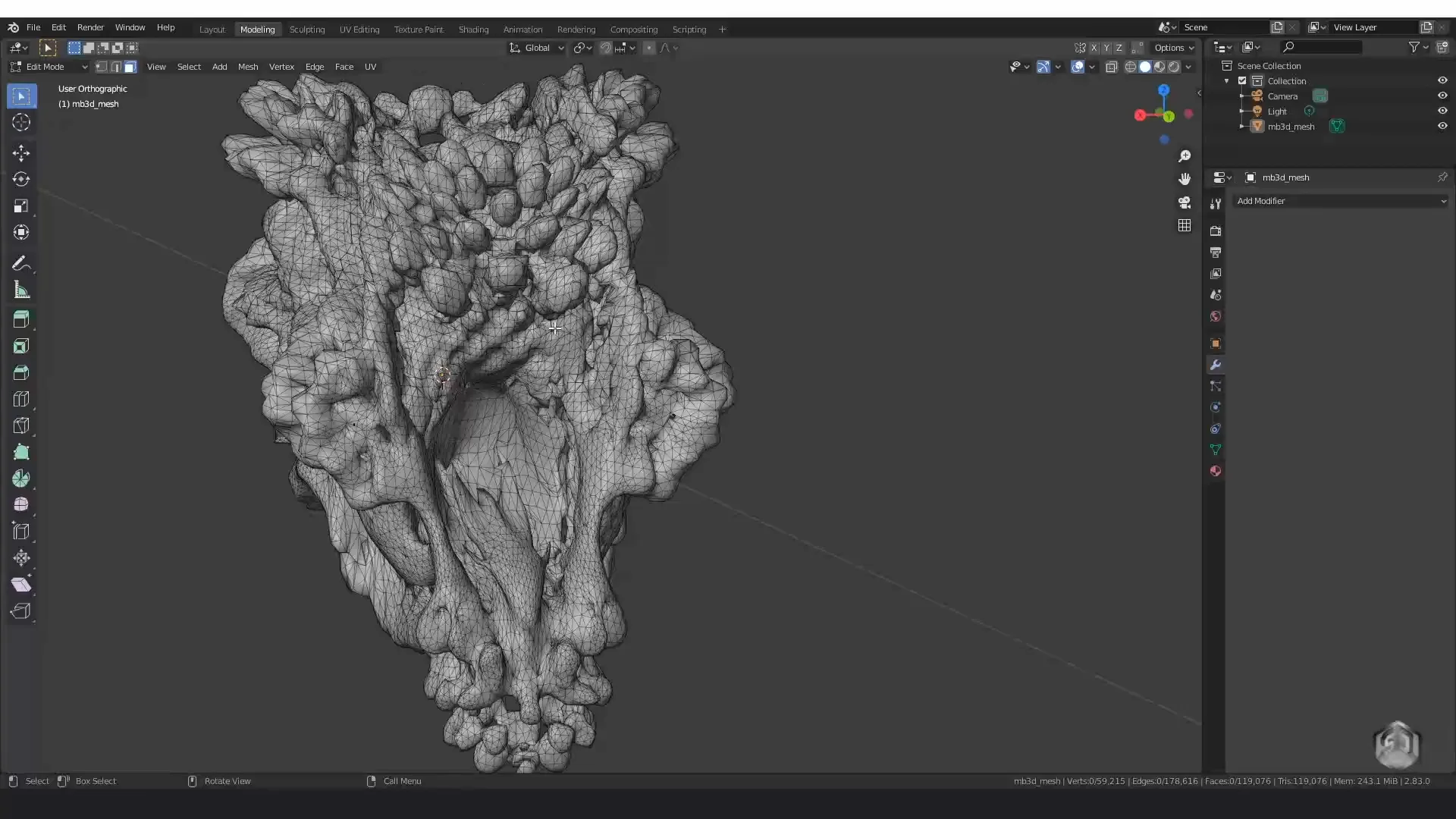The height and width of the screenshot is (819, 1456).
Task: Switch orthographic/perspective grid icon
Action: point(1185,225)
